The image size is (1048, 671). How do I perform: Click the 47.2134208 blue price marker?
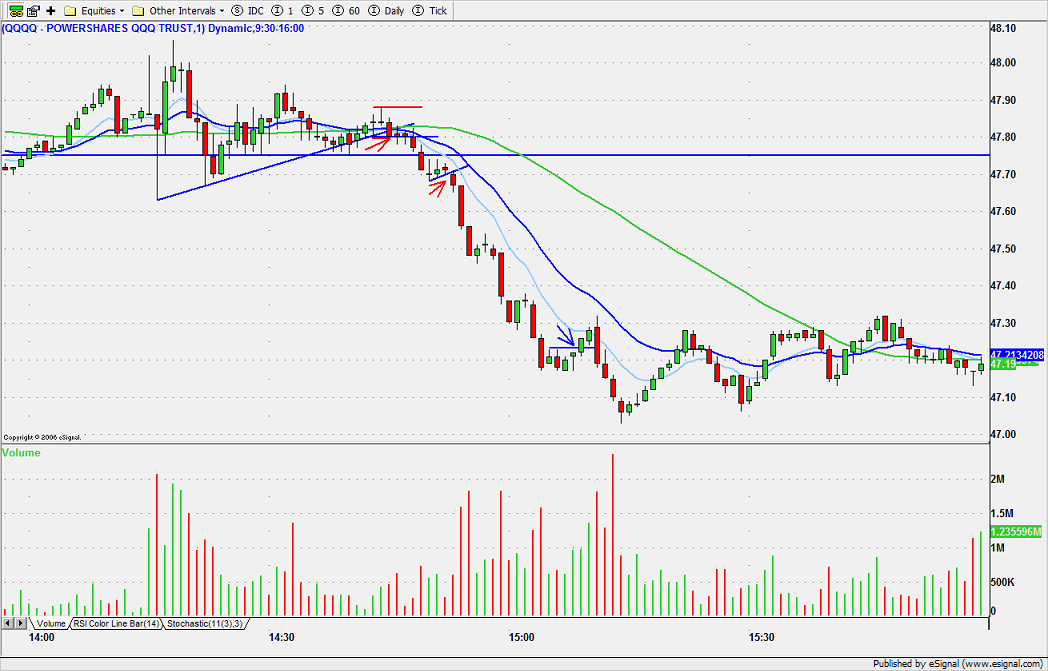point(1017,354)
